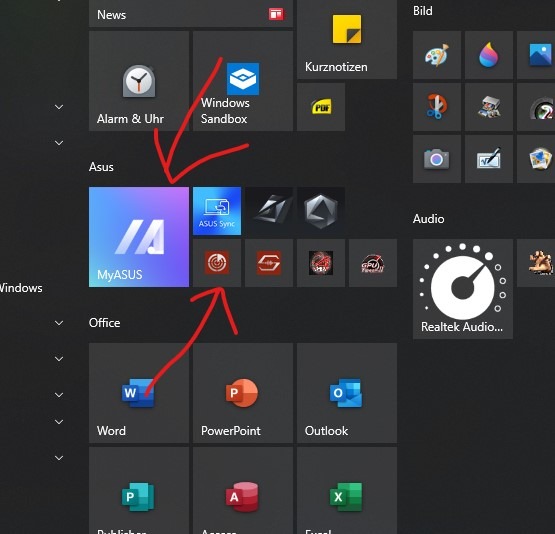Open the scanner and pictures tile
Image resolution: width=555 pixels, height=534 pixels.
[489, 107]
